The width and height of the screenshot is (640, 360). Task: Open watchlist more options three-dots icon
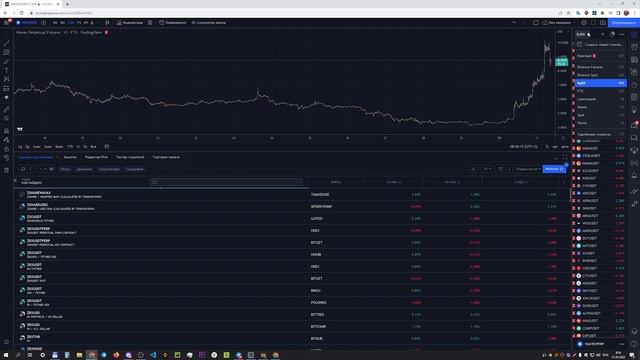[x=621, y=34]
